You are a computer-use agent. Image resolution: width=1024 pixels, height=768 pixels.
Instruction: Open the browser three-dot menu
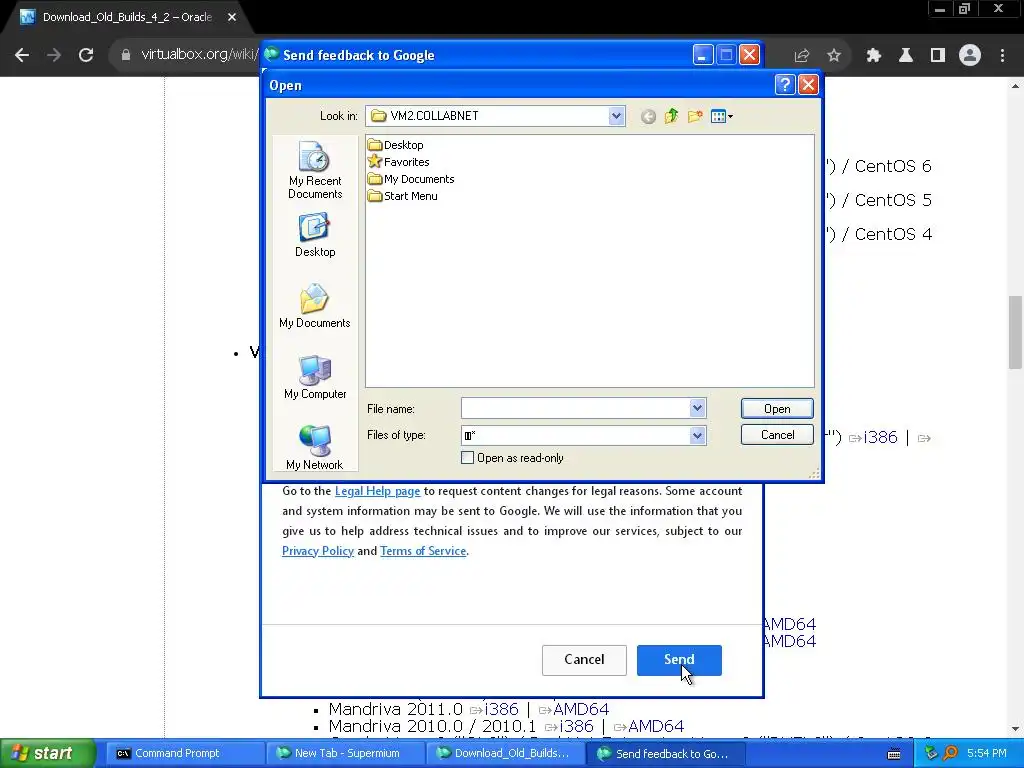pos(1002,56)
